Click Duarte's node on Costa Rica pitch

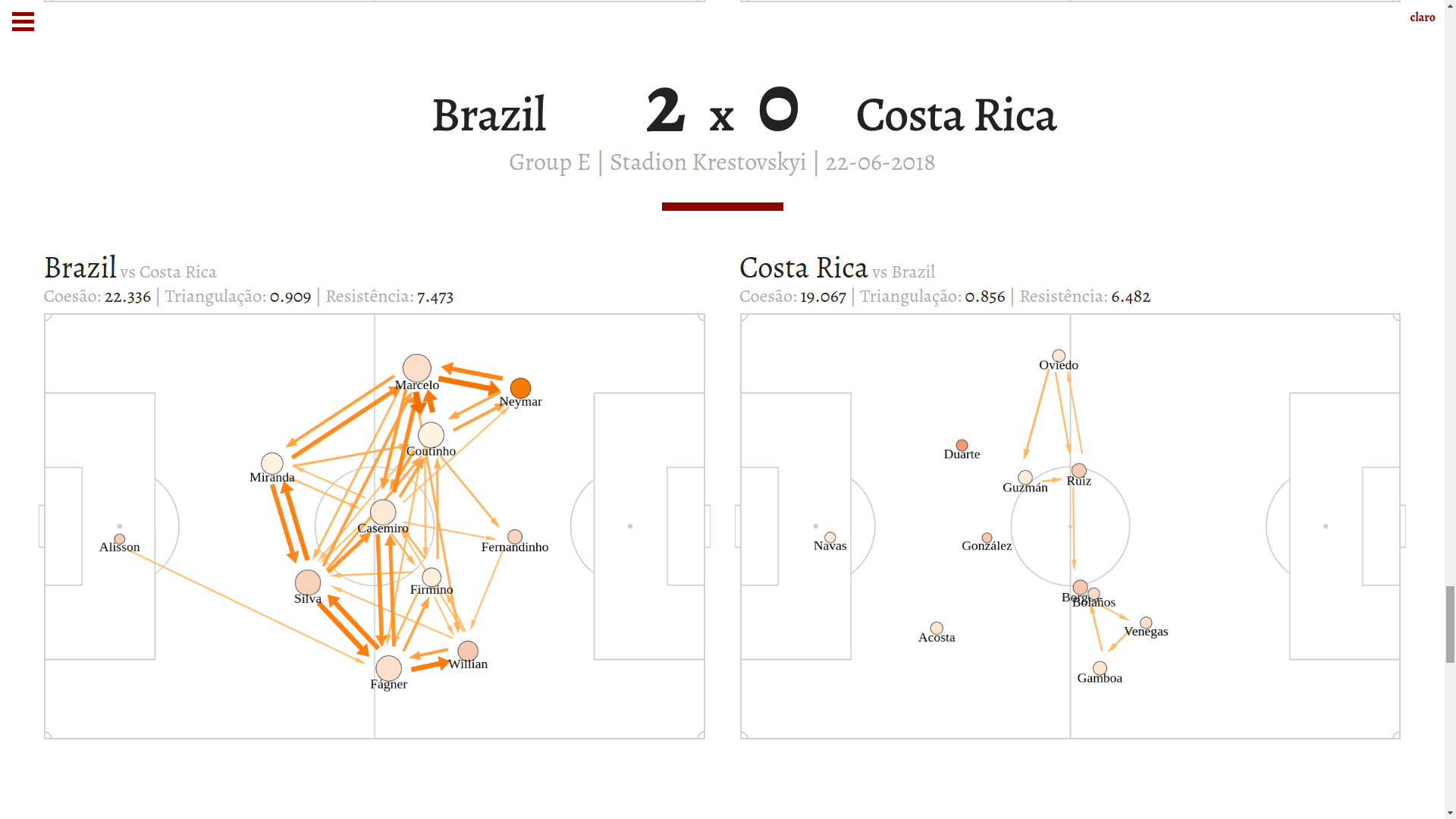coord(962,446)
